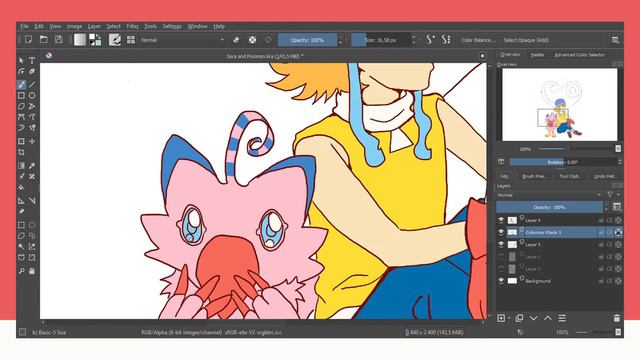Show the hidden Layer 2
Image resolution: width=640 pixels, height=360 pixels.
coord(501,268)
